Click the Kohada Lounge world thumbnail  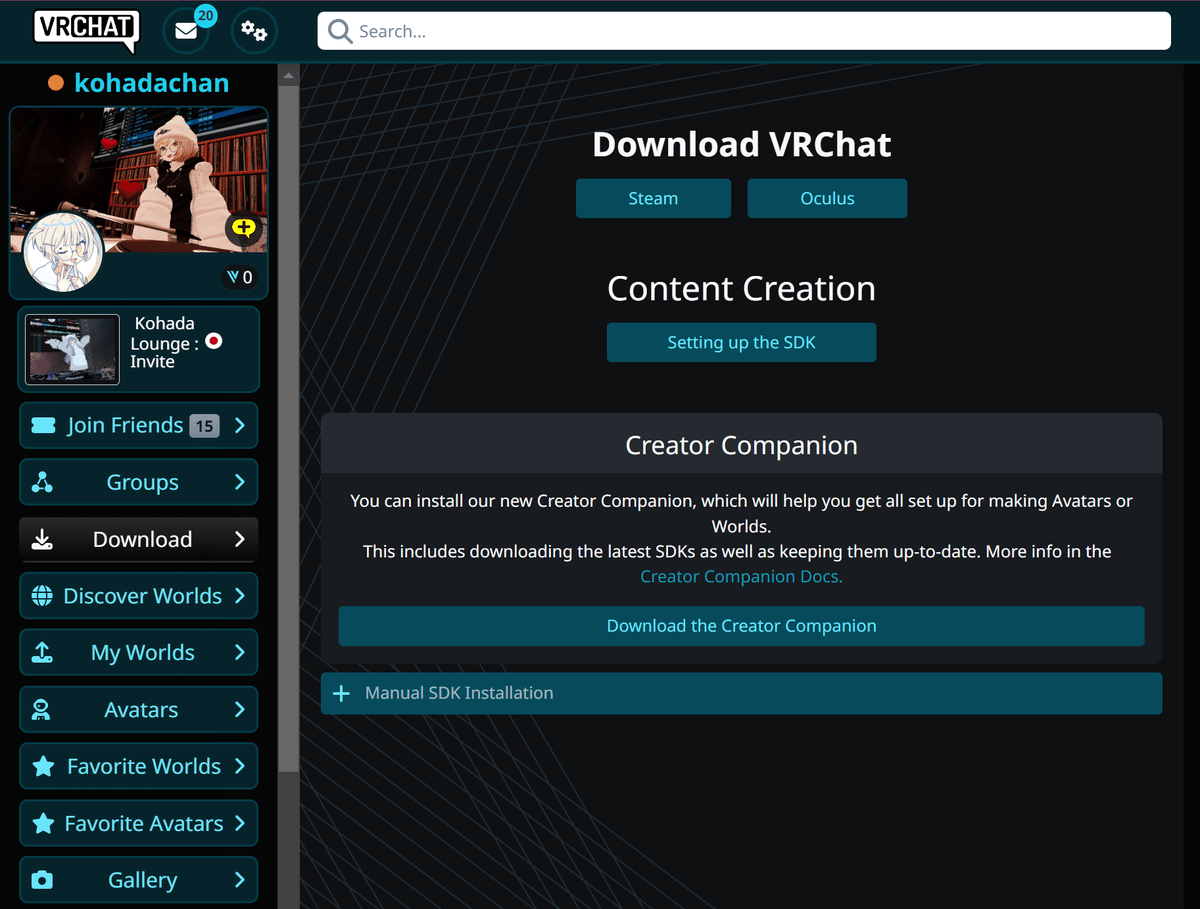click(x=71, y=350)
